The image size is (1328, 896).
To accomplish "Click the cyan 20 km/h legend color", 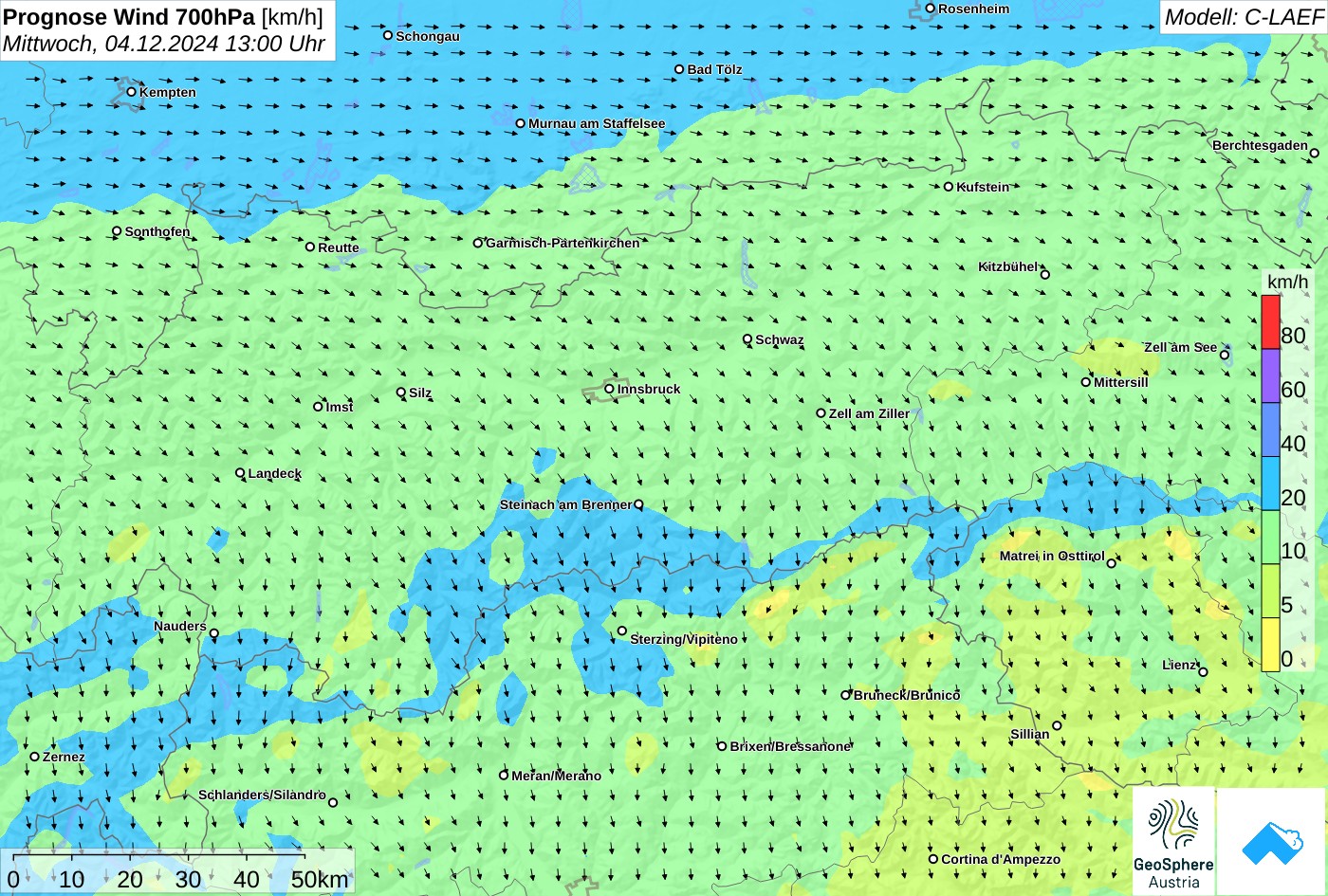I will point(1270,484).
